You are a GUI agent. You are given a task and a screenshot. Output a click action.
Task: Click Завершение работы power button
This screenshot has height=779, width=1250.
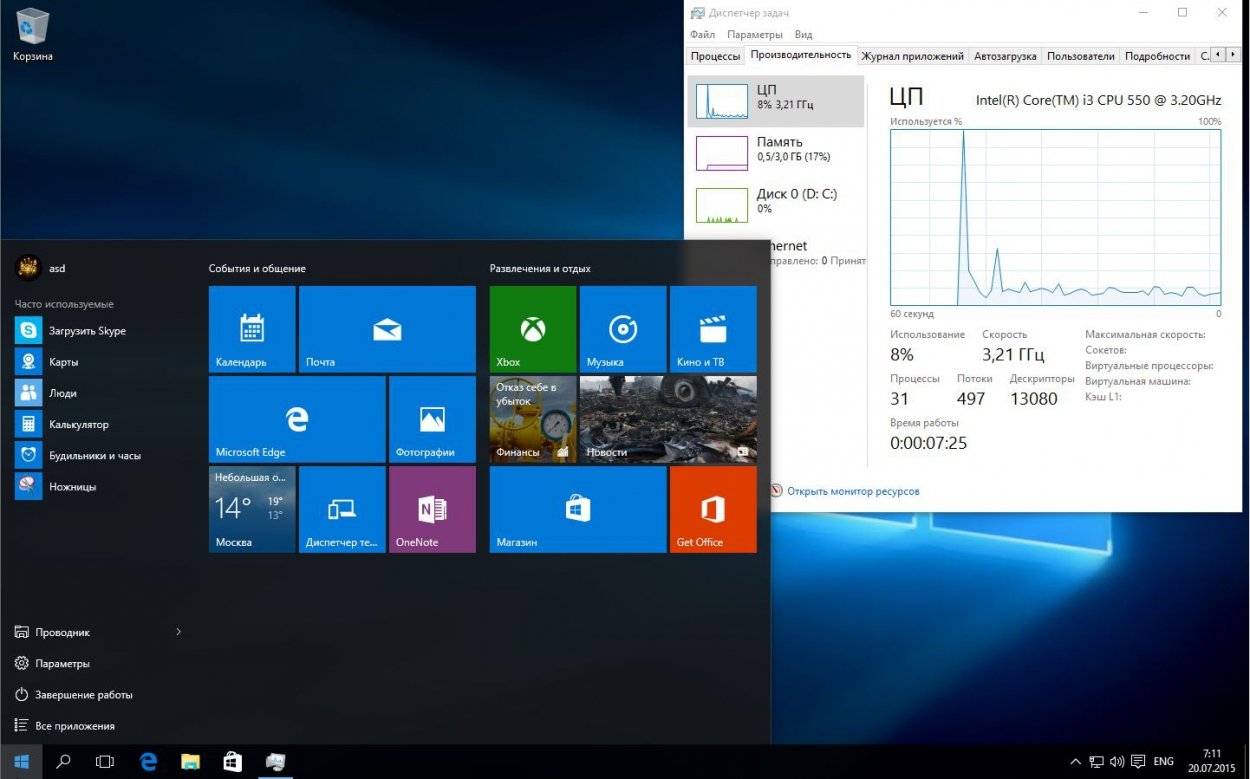pyautogui.click(x=83, y=694)
